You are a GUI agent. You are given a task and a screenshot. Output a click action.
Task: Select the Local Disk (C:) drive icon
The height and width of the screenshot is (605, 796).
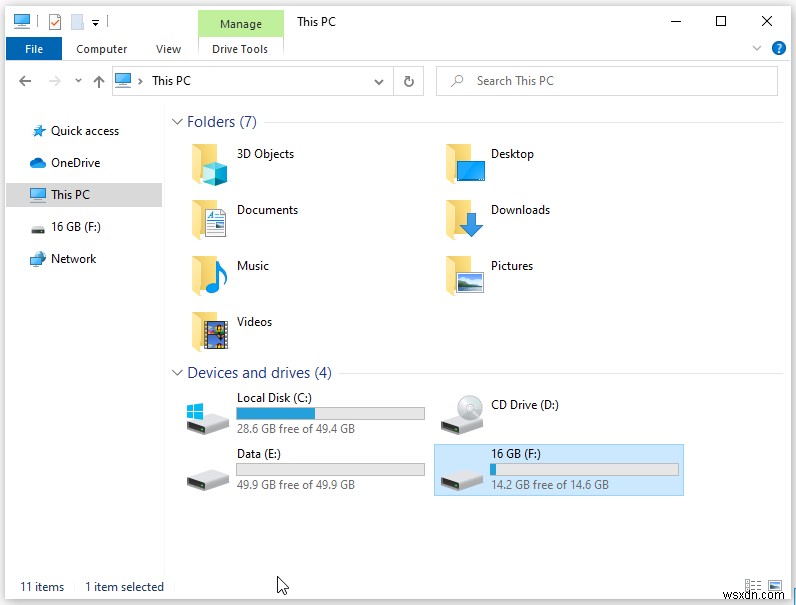pyautogui.click(x=208, y=418)
